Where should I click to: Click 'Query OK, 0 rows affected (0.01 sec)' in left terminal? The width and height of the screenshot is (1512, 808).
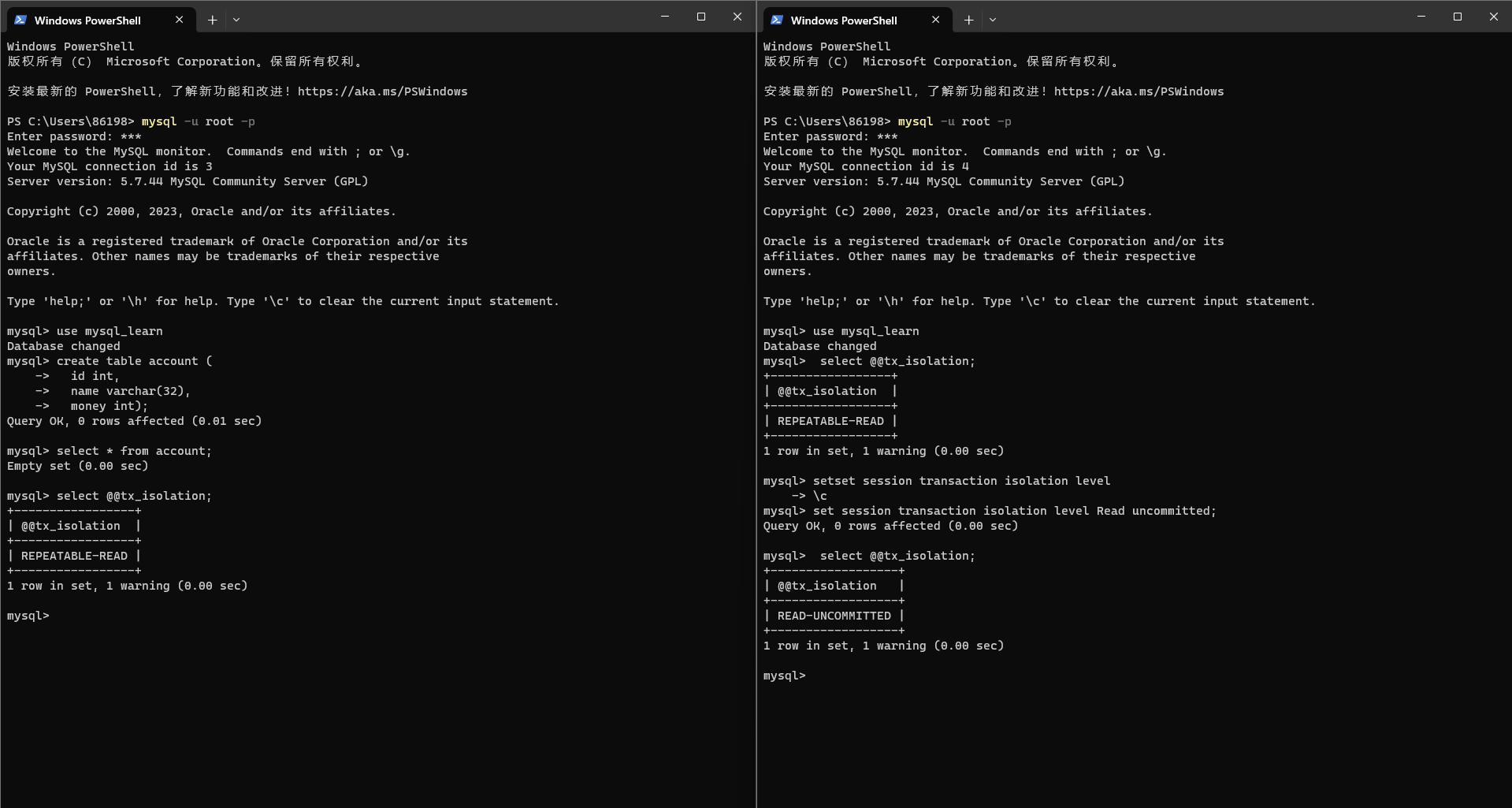[x=135, y=421]
